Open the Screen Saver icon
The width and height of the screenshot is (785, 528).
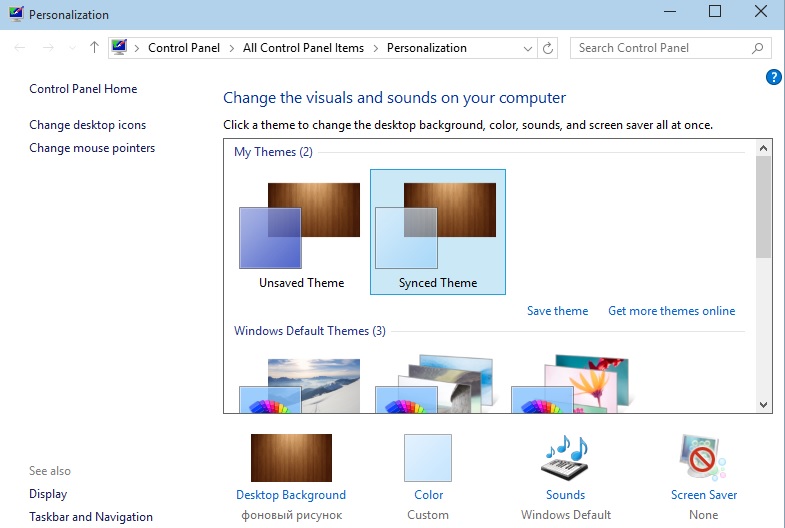click(702, 458)
